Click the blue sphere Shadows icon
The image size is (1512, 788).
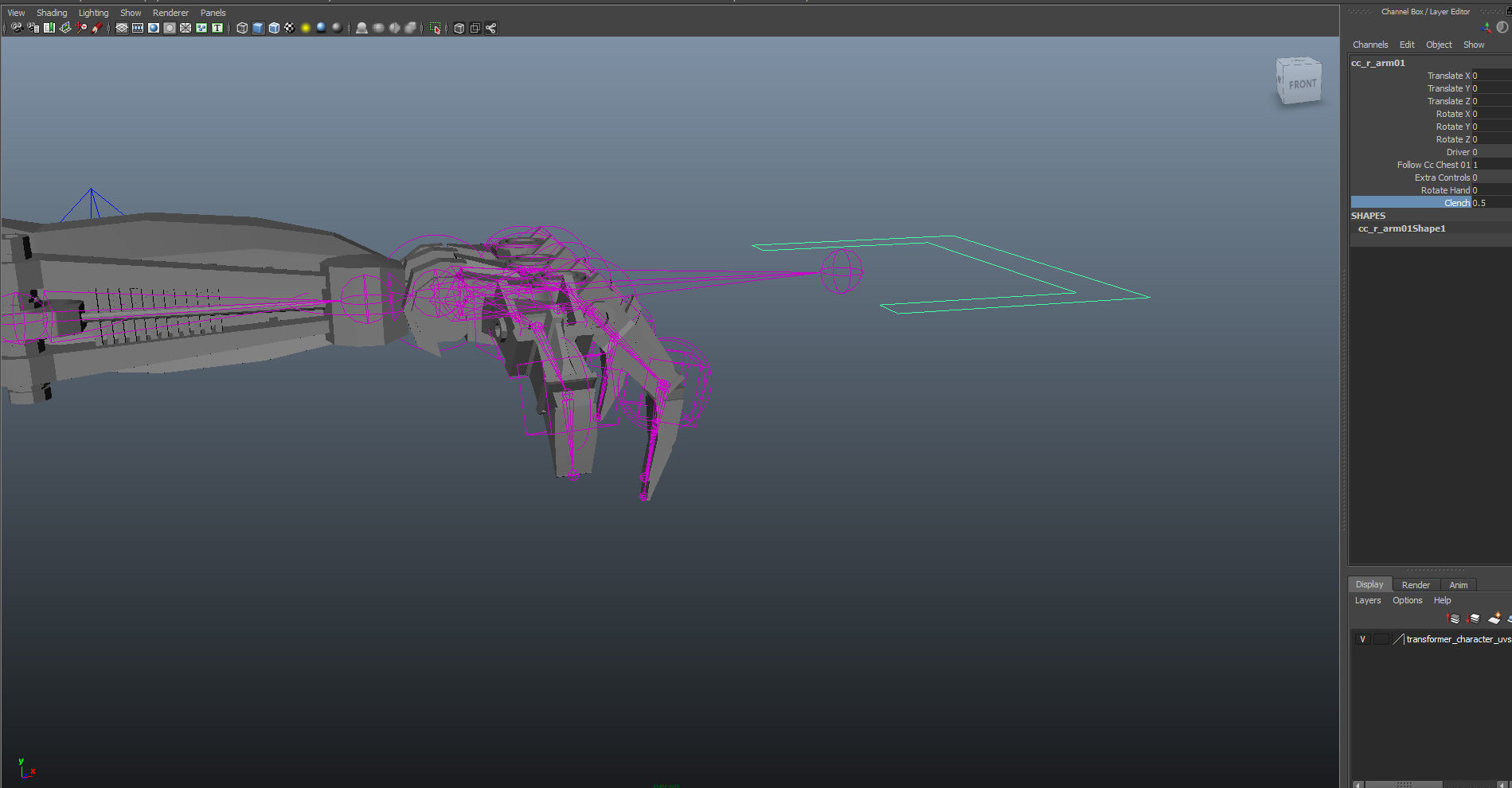pyautogui.click(x=322, y=28)
